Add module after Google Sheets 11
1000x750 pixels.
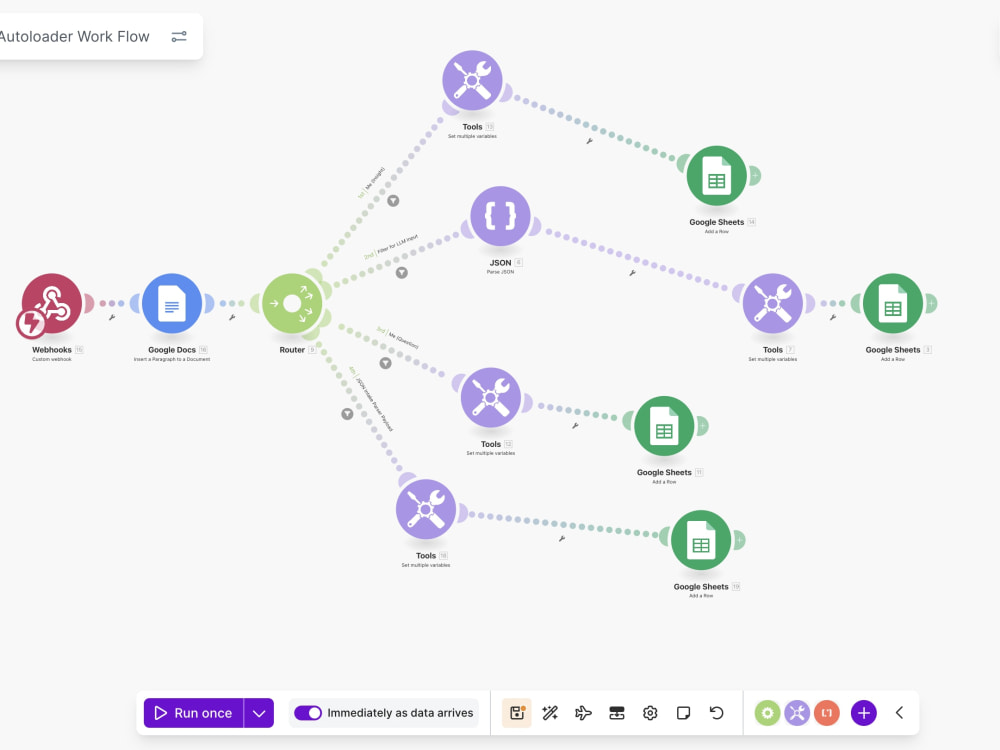702,426
